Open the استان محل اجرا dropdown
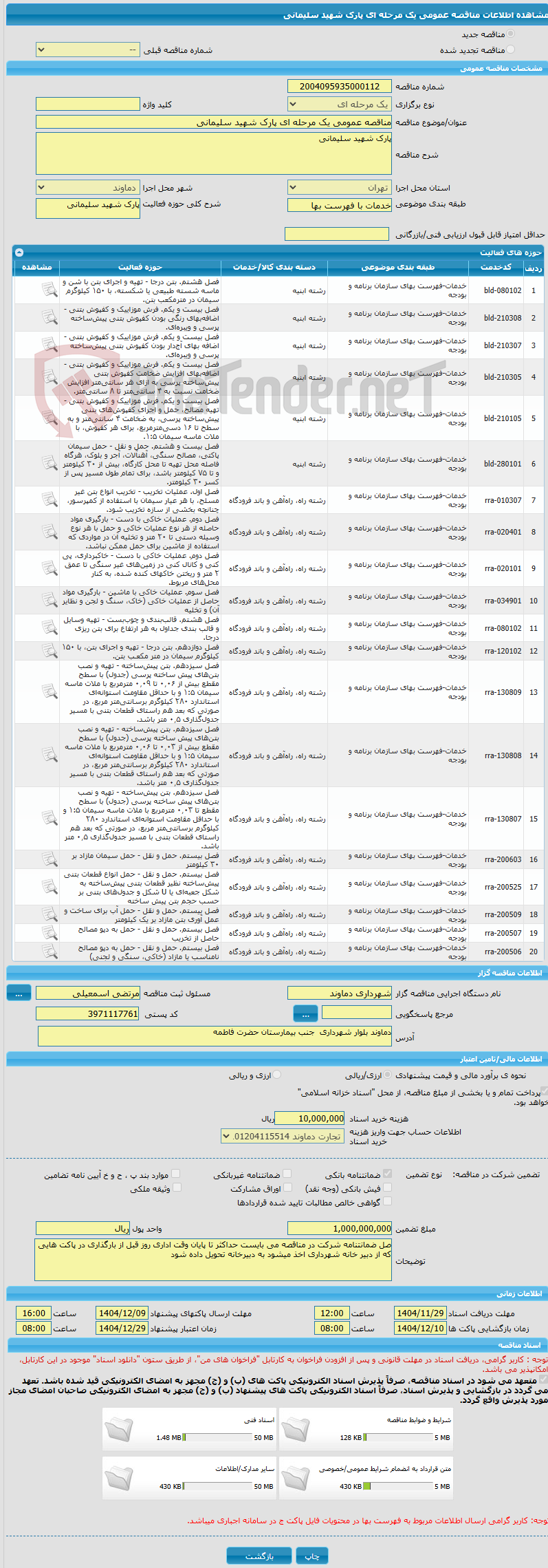Viewport: 548px width, 1568px height. point(340,188)
